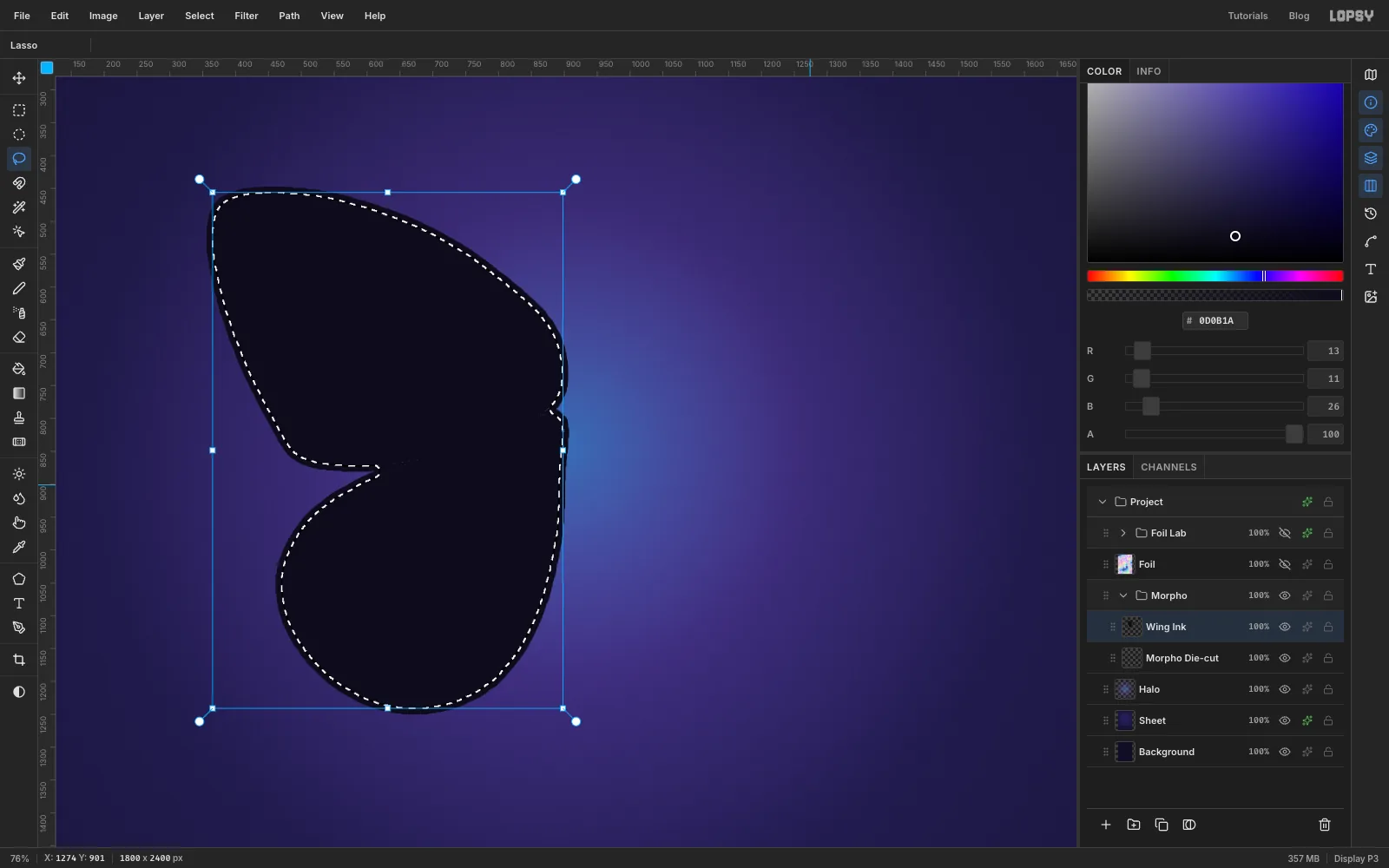Click the hue spectrum slider
The image size is (1389, 868).
[x=1215, y=276]
